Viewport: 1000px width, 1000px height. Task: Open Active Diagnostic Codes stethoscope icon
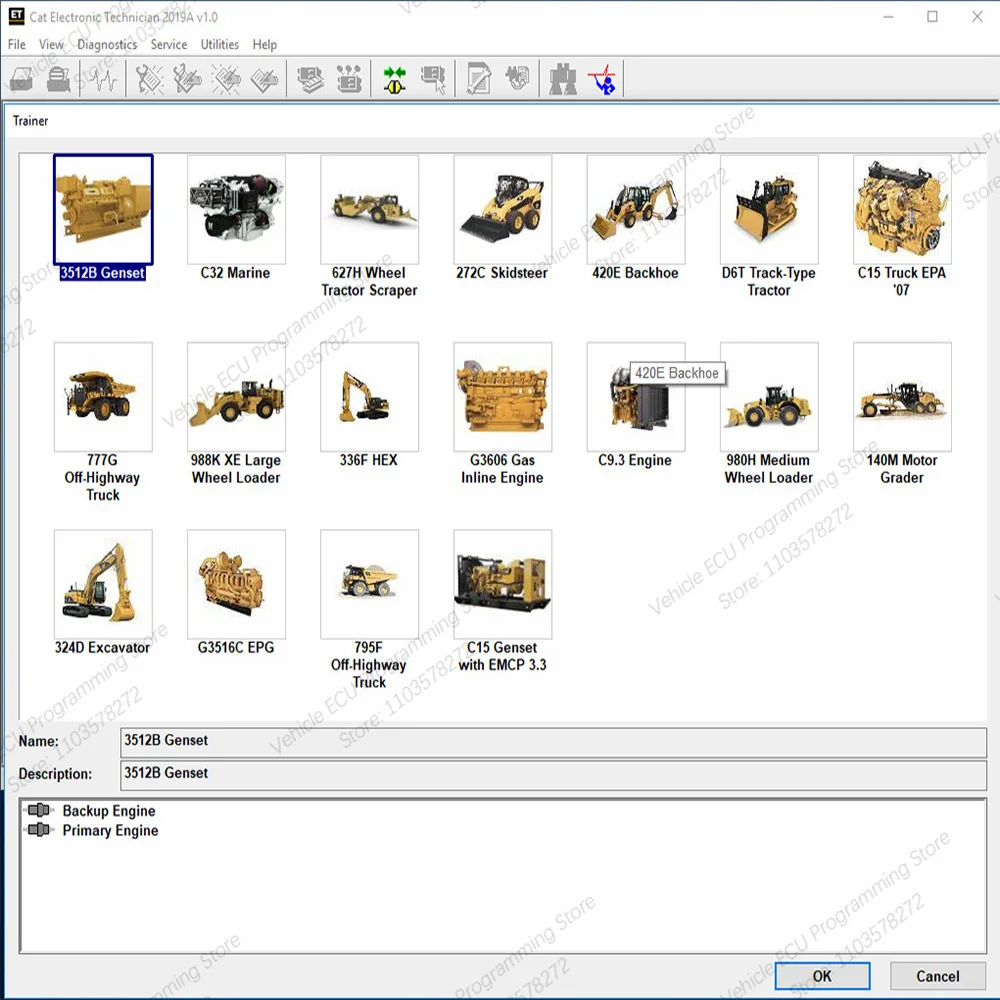(149, 80)
